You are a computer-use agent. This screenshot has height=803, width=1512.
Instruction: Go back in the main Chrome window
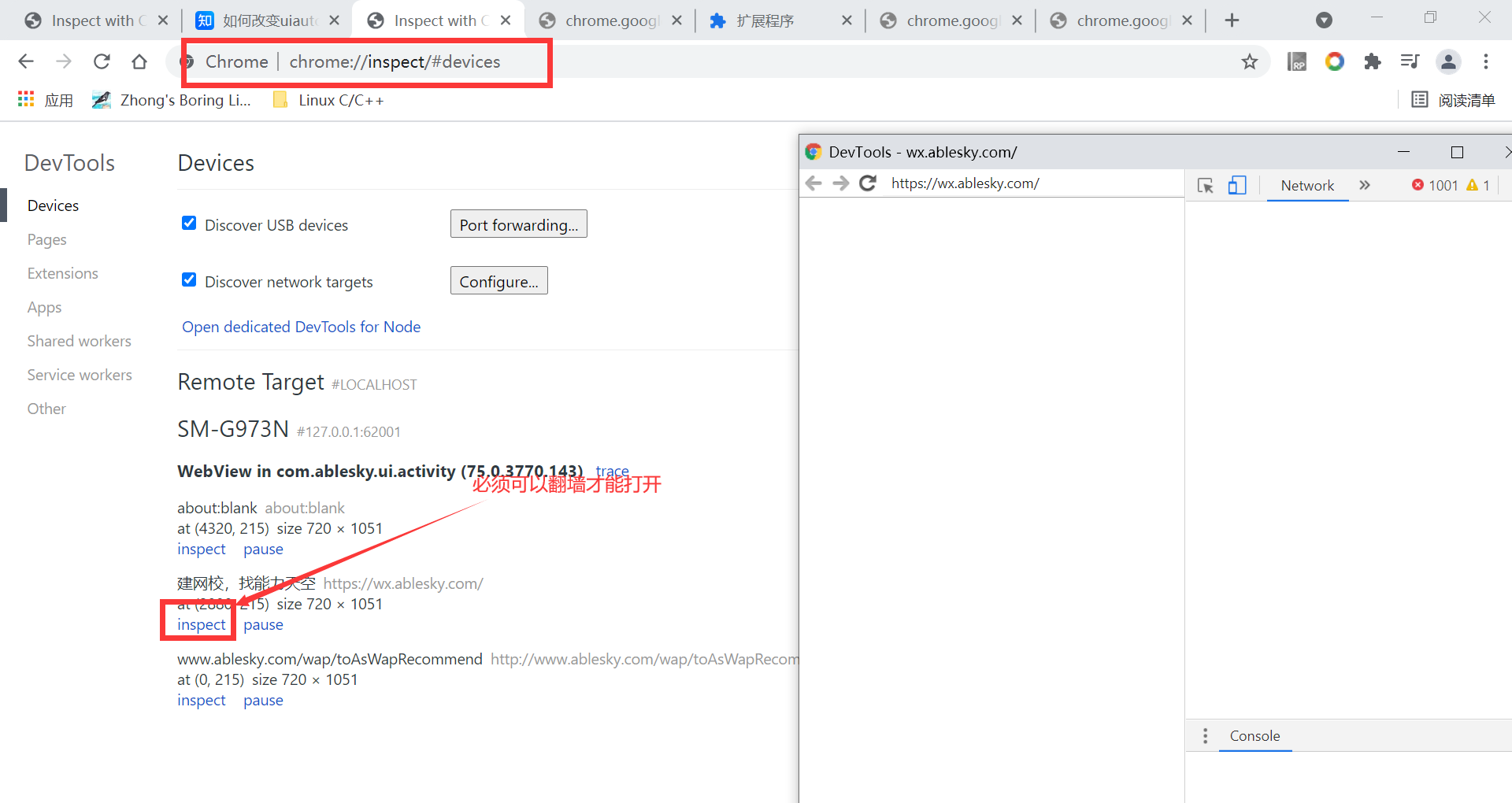click(x=26, y=61)
